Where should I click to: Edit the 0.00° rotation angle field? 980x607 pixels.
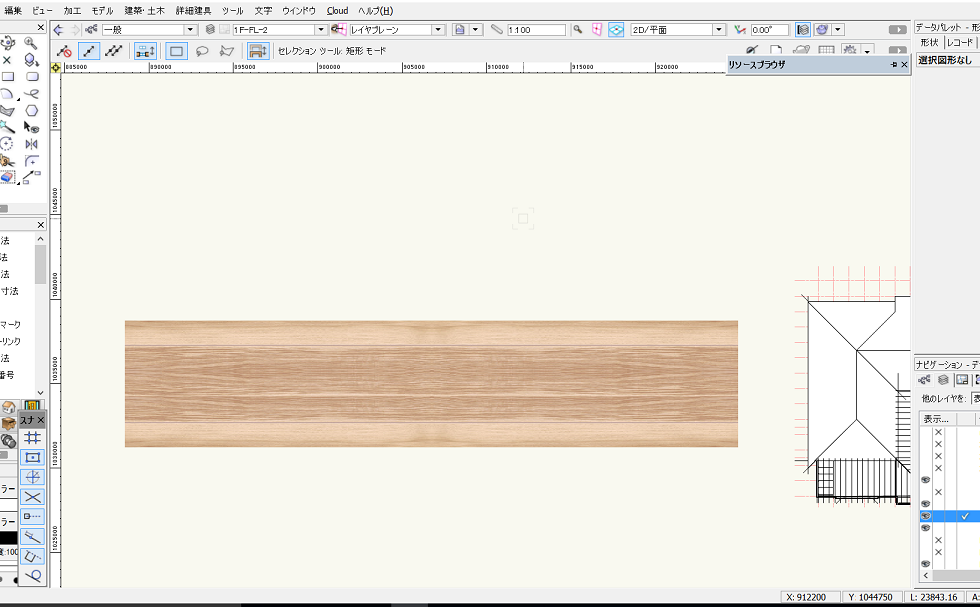tap(769, 29)
